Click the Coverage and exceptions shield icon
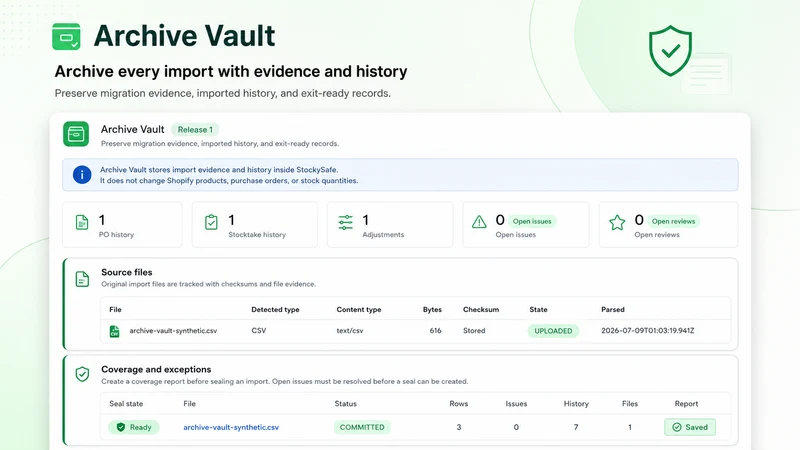The width and height of the screenshot is (800, 450). click(82, 374)
